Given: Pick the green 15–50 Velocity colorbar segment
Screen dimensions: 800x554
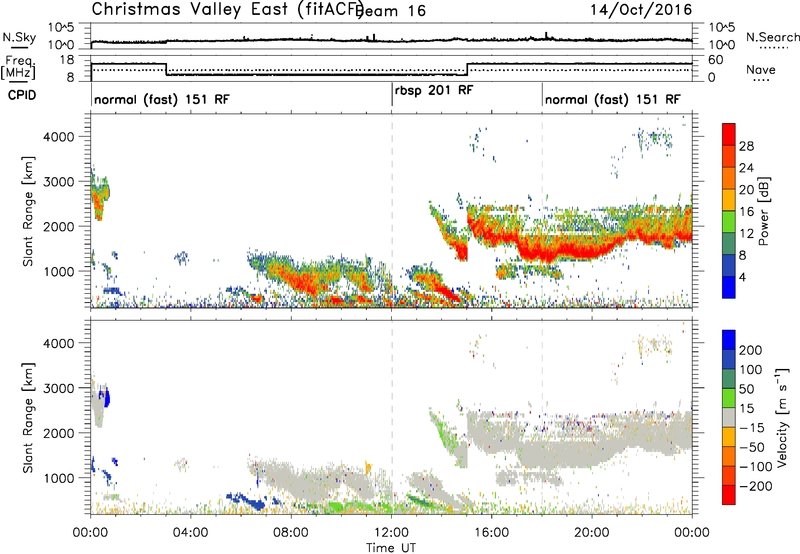Looking at the screenshot, I should point(729,398).
